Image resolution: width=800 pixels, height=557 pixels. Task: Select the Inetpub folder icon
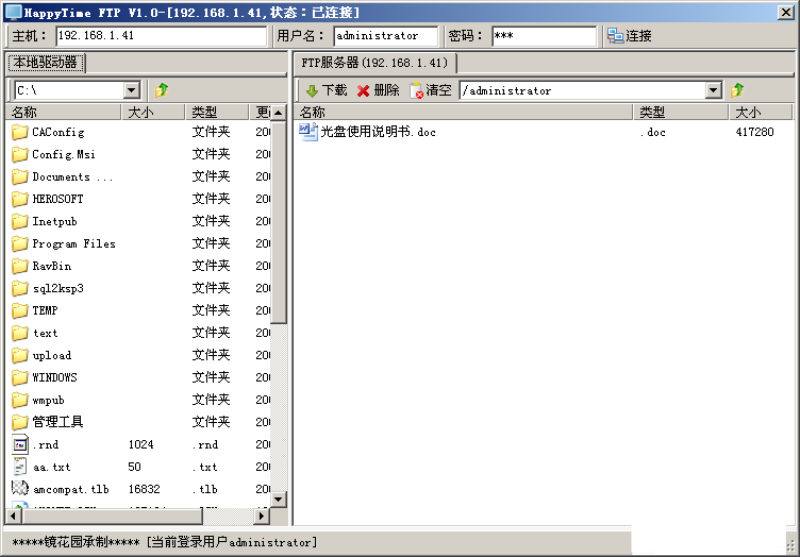[x=20, y=221]
